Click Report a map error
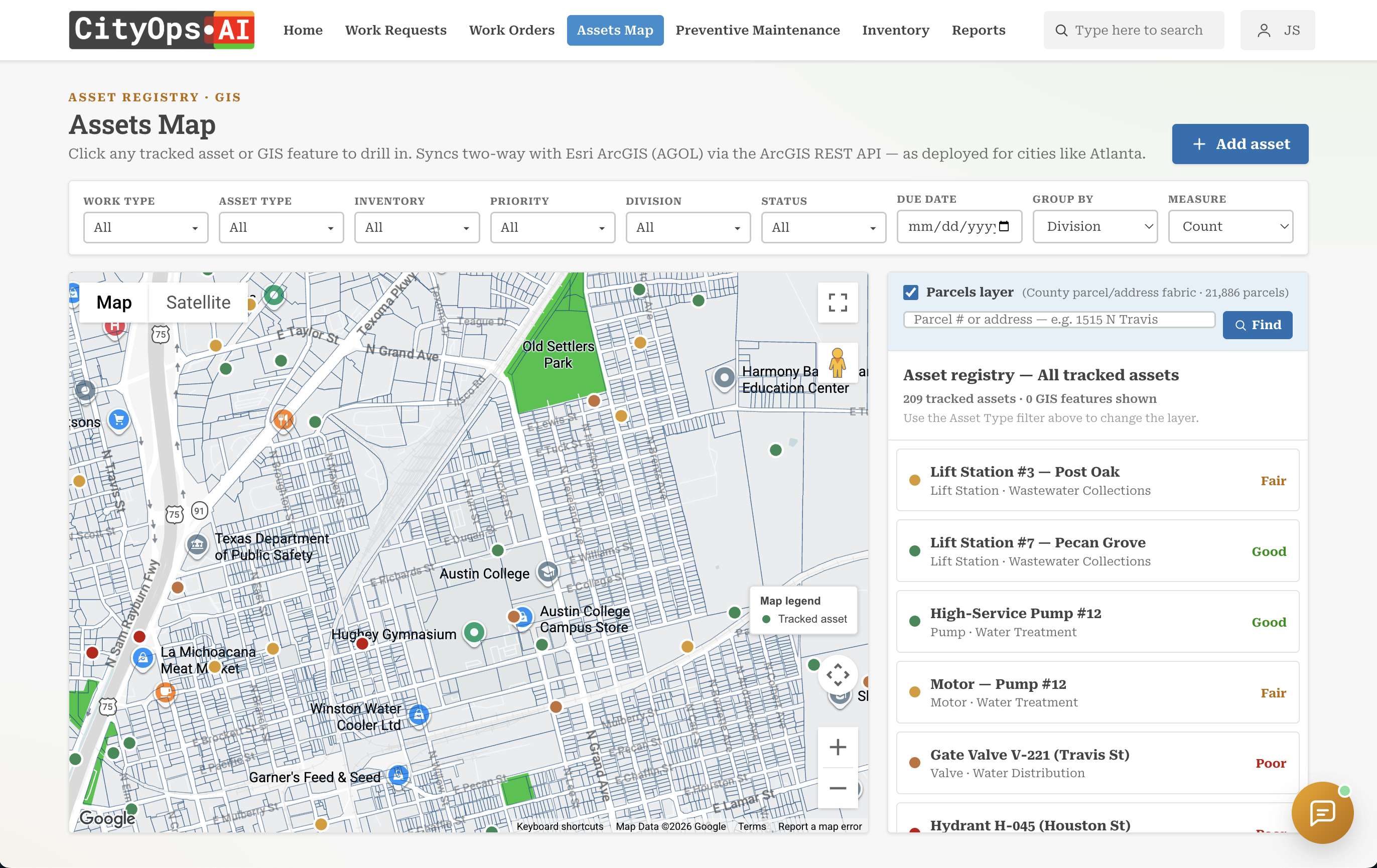Image resolution: width=1377 pixels, height=868 pixels. [x=819, y=826]
